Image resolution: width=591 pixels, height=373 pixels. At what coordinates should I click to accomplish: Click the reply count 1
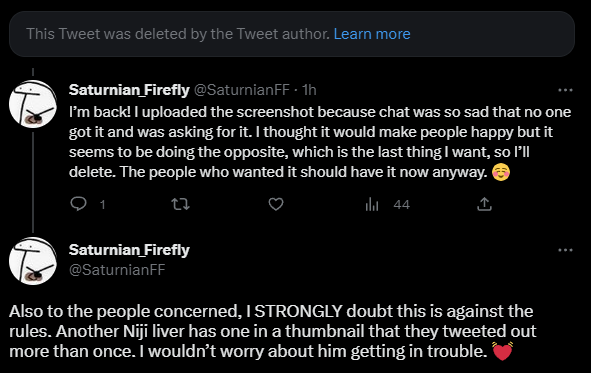pos(103,205)
